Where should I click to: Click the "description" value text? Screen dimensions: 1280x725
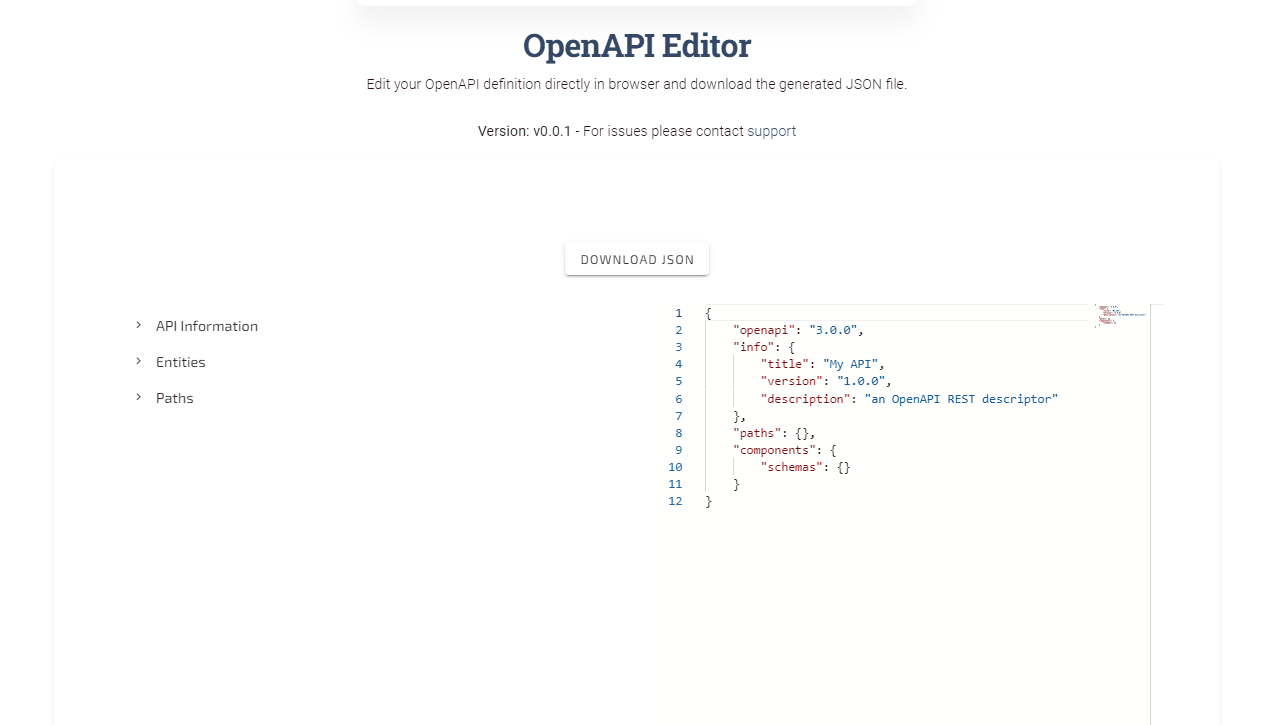[x=962, y=398]
